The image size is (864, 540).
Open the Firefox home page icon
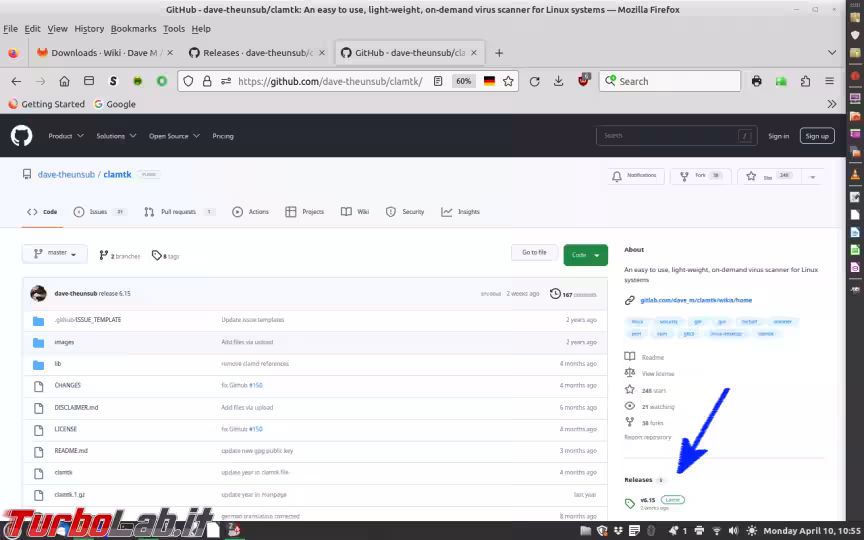(64, 82)
